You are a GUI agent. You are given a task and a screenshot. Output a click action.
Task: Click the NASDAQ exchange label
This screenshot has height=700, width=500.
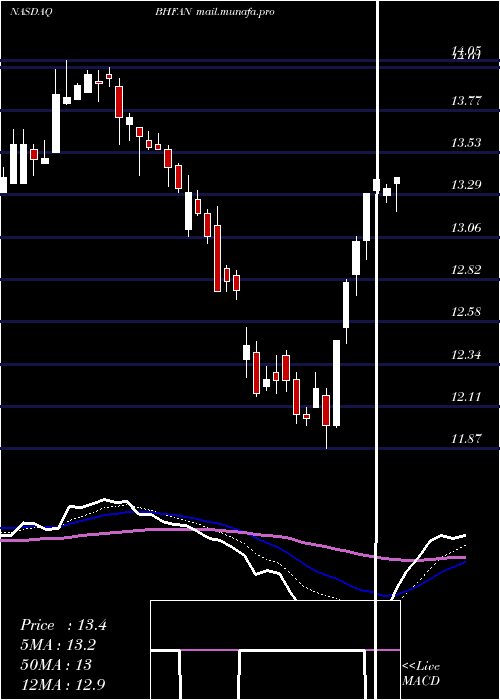(31, 12)
